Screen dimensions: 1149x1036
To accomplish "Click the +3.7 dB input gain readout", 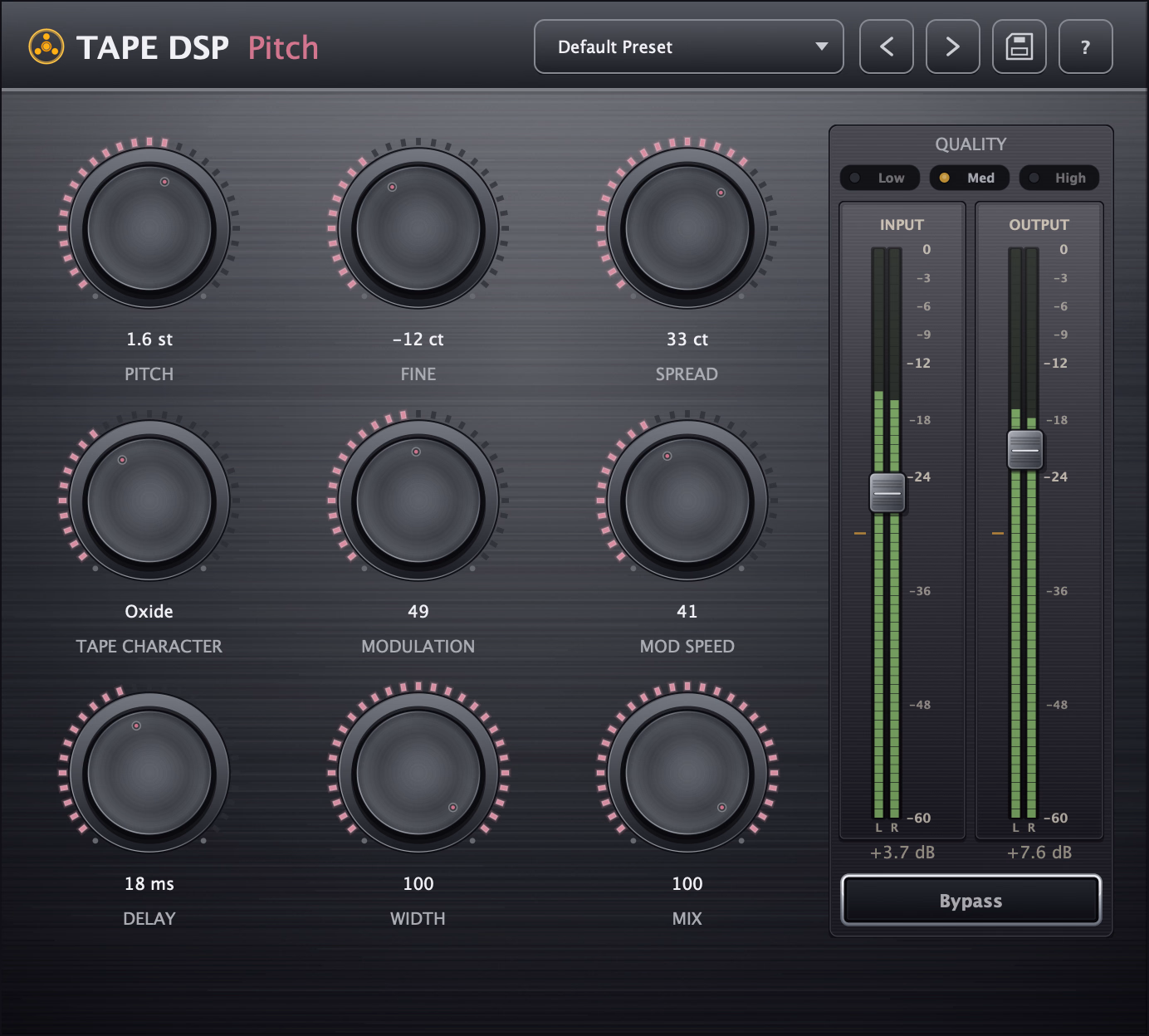I will coord(902,853).
